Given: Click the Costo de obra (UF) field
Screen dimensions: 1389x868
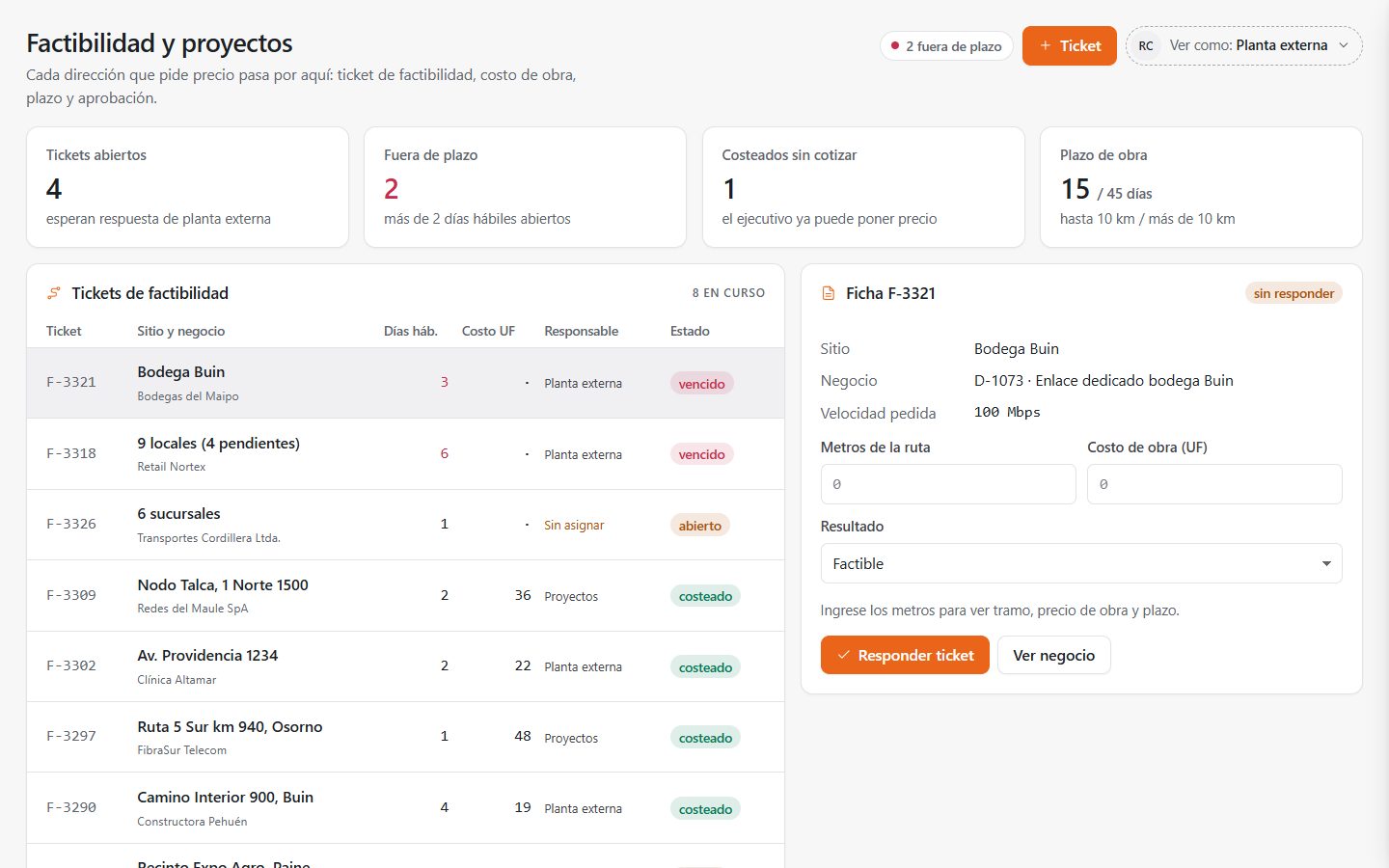Looking at the screenshot, I should (1214, 484).
